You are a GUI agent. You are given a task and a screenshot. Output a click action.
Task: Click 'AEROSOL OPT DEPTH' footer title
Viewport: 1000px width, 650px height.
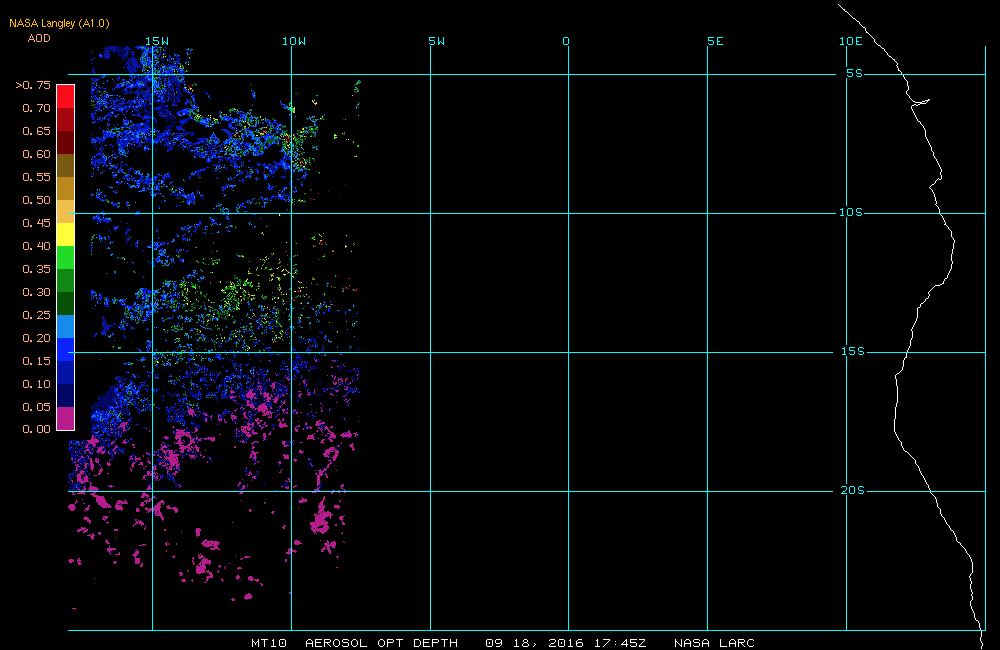(x=381, y=643)
